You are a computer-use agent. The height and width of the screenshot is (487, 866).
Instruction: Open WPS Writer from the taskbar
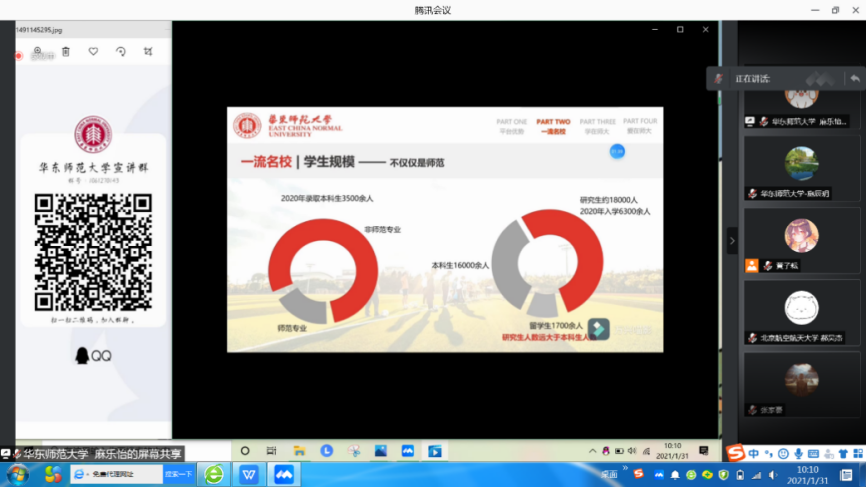click(249, 474)
